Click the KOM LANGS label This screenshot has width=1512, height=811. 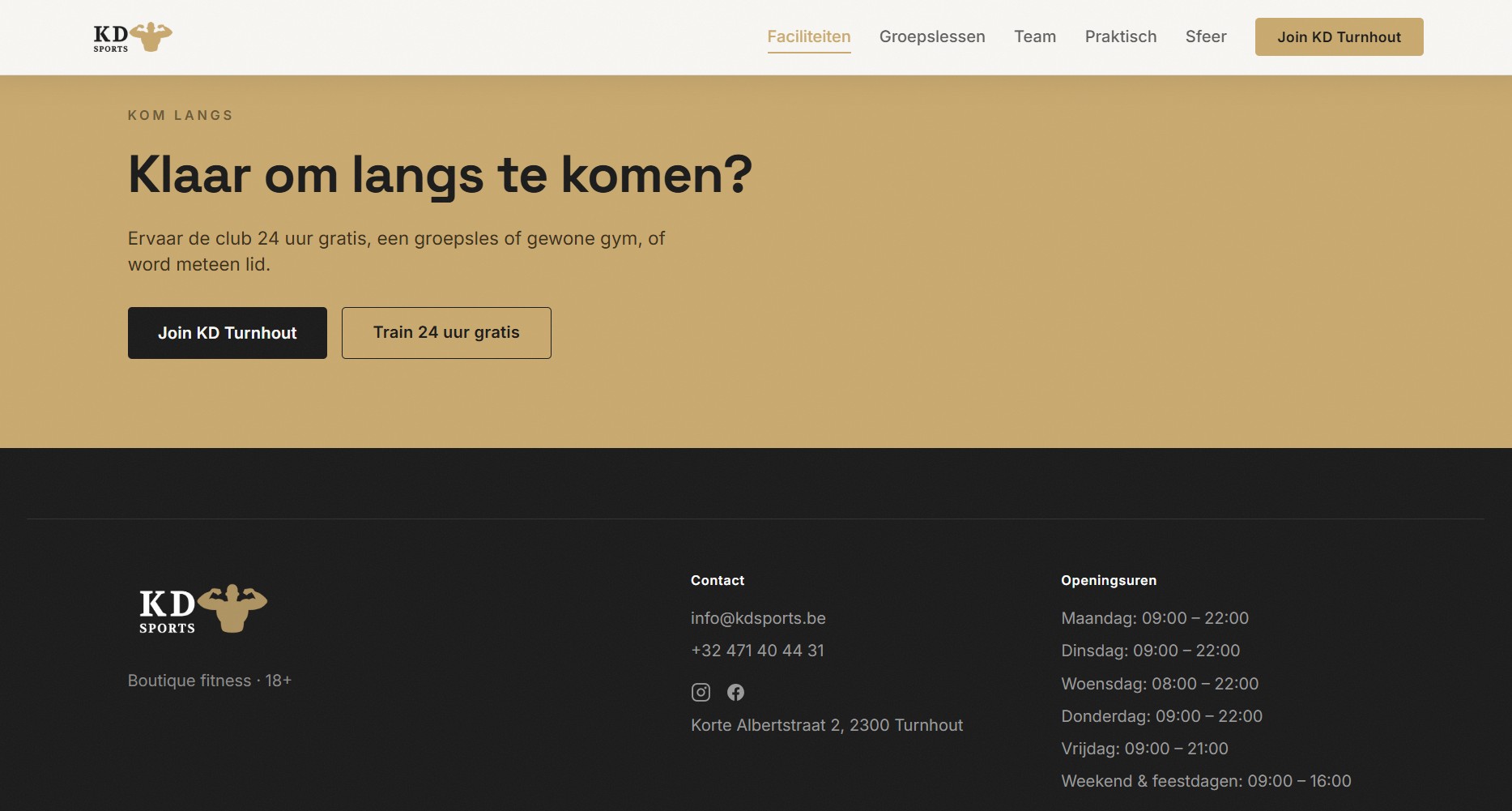coord(181,115)
